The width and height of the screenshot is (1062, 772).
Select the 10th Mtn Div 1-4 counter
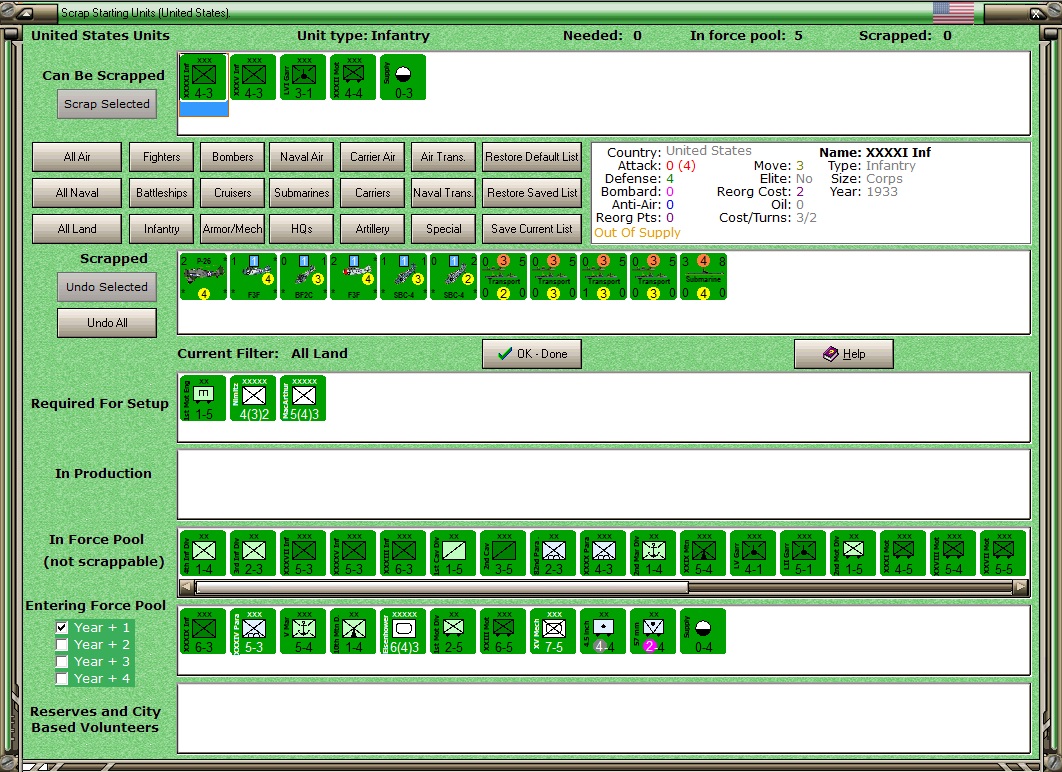[354, 631]
